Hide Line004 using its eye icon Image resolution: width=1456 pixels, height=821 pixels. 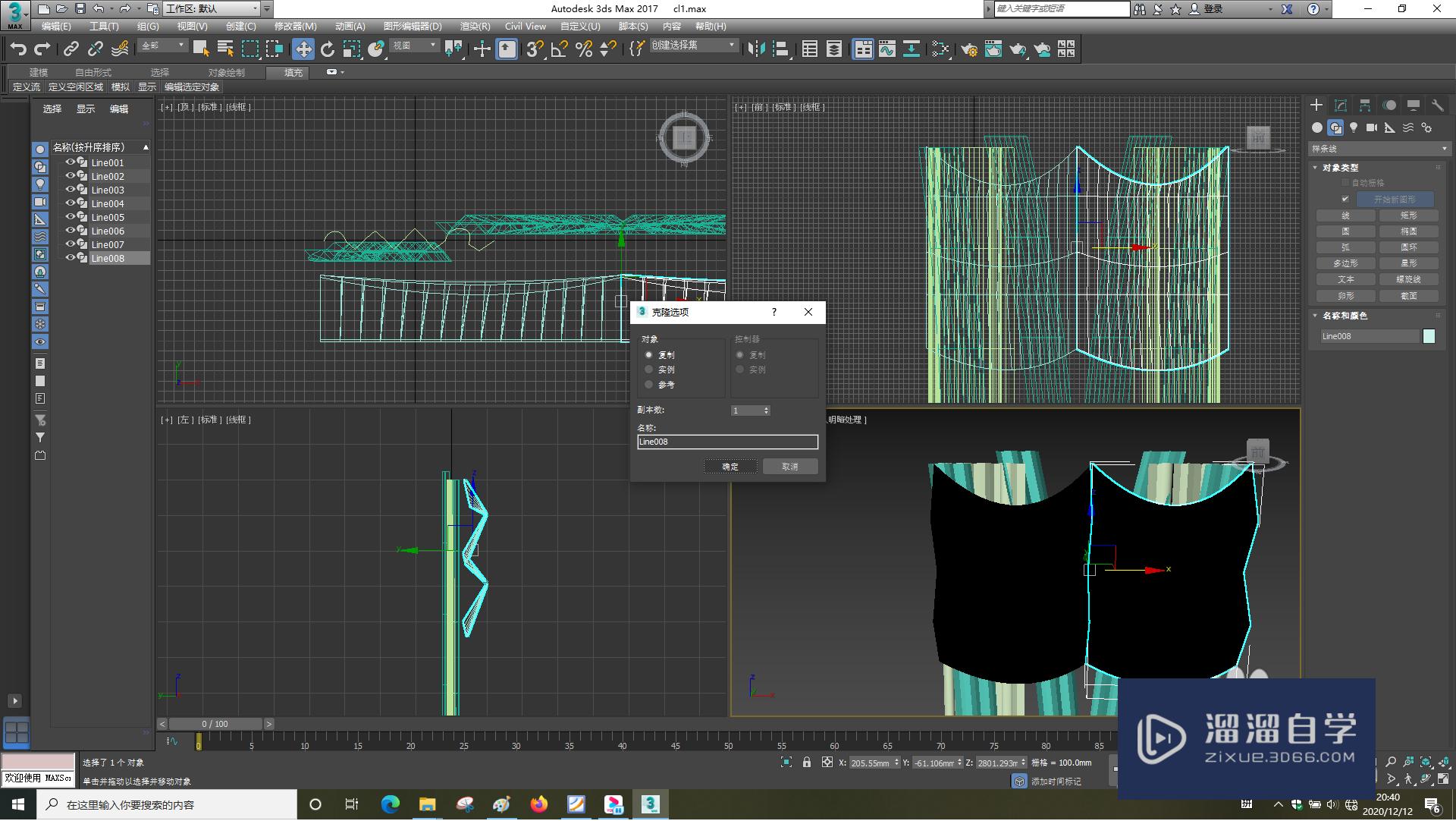(70, 203)
